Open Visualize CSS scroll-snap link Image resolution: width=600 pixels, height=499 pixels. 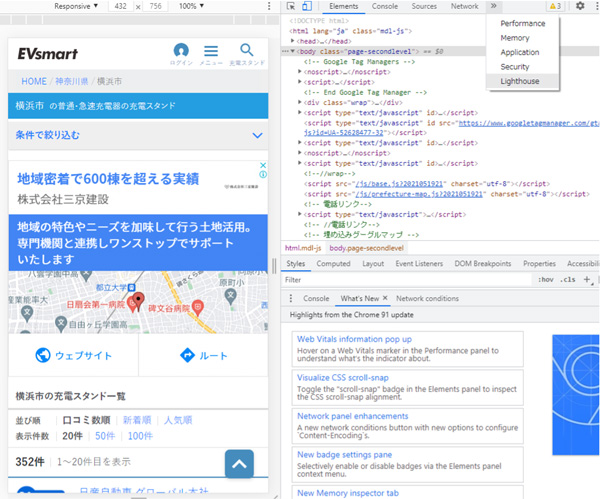pos(343,377)
